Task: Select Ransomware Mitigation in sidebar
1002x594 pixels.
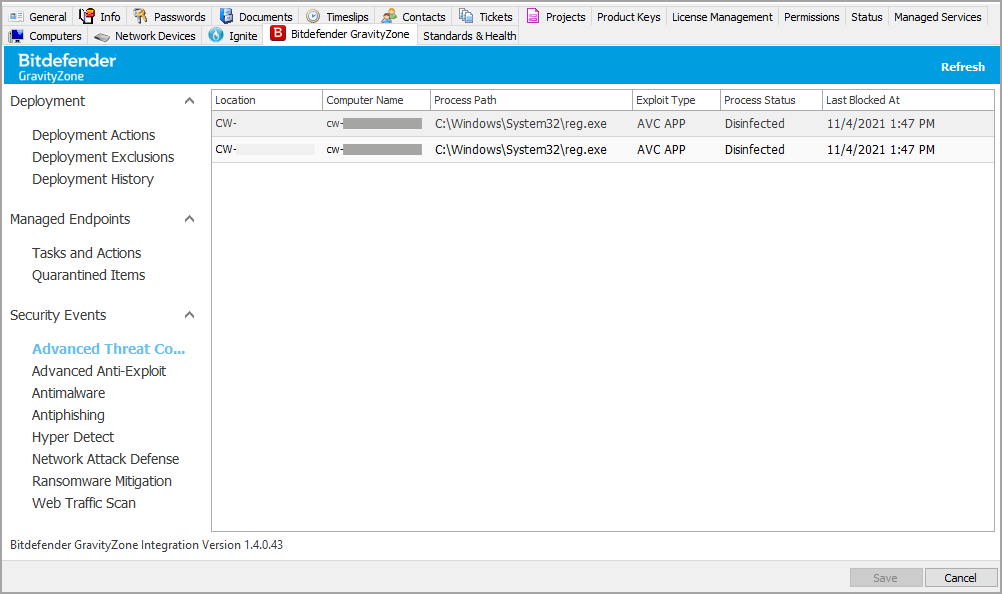Action: tap(102, 481)
